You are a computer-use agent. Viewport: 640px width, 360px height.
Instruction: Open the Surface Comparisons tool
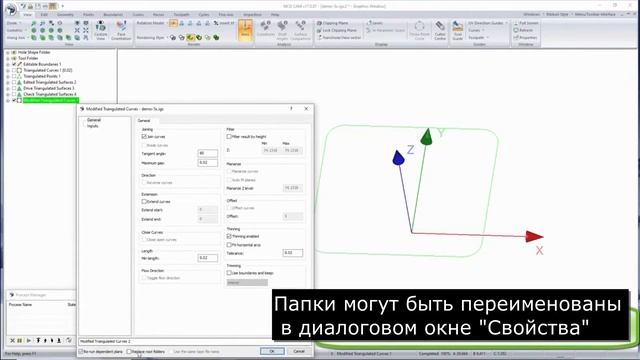click(300, 30)
